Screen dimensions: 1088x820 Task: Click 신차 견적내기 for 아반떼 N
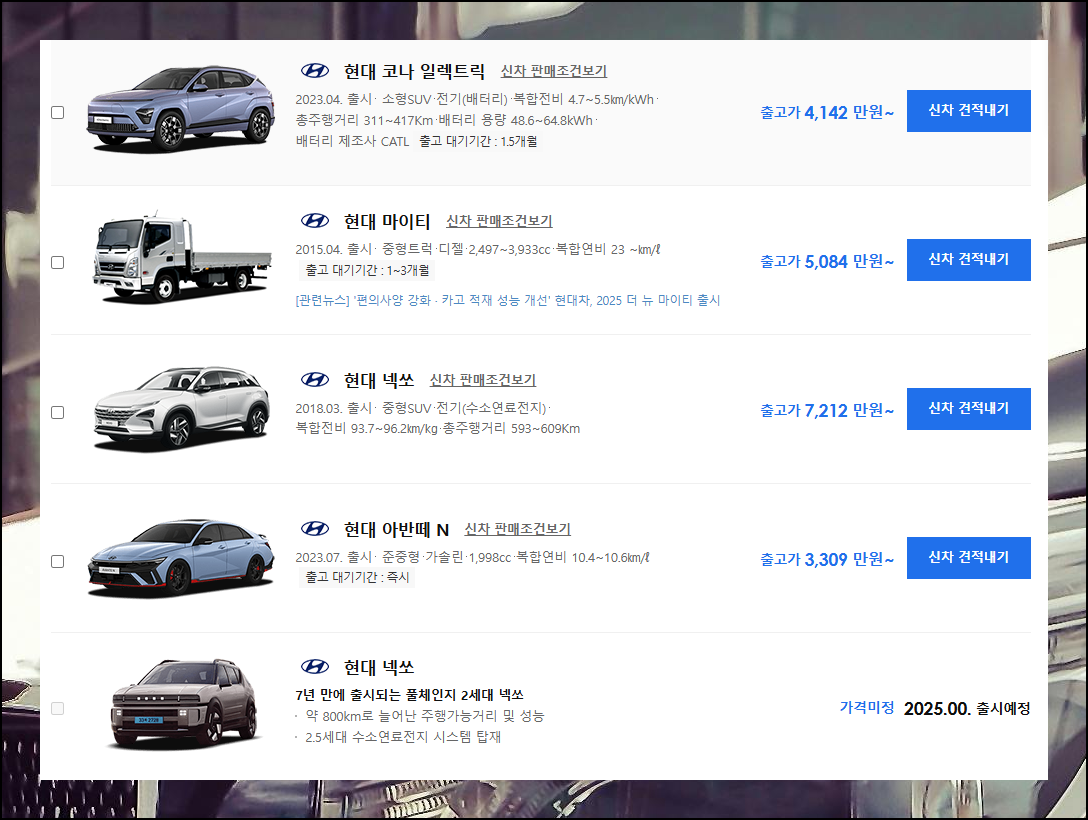(x=969, y=558)
